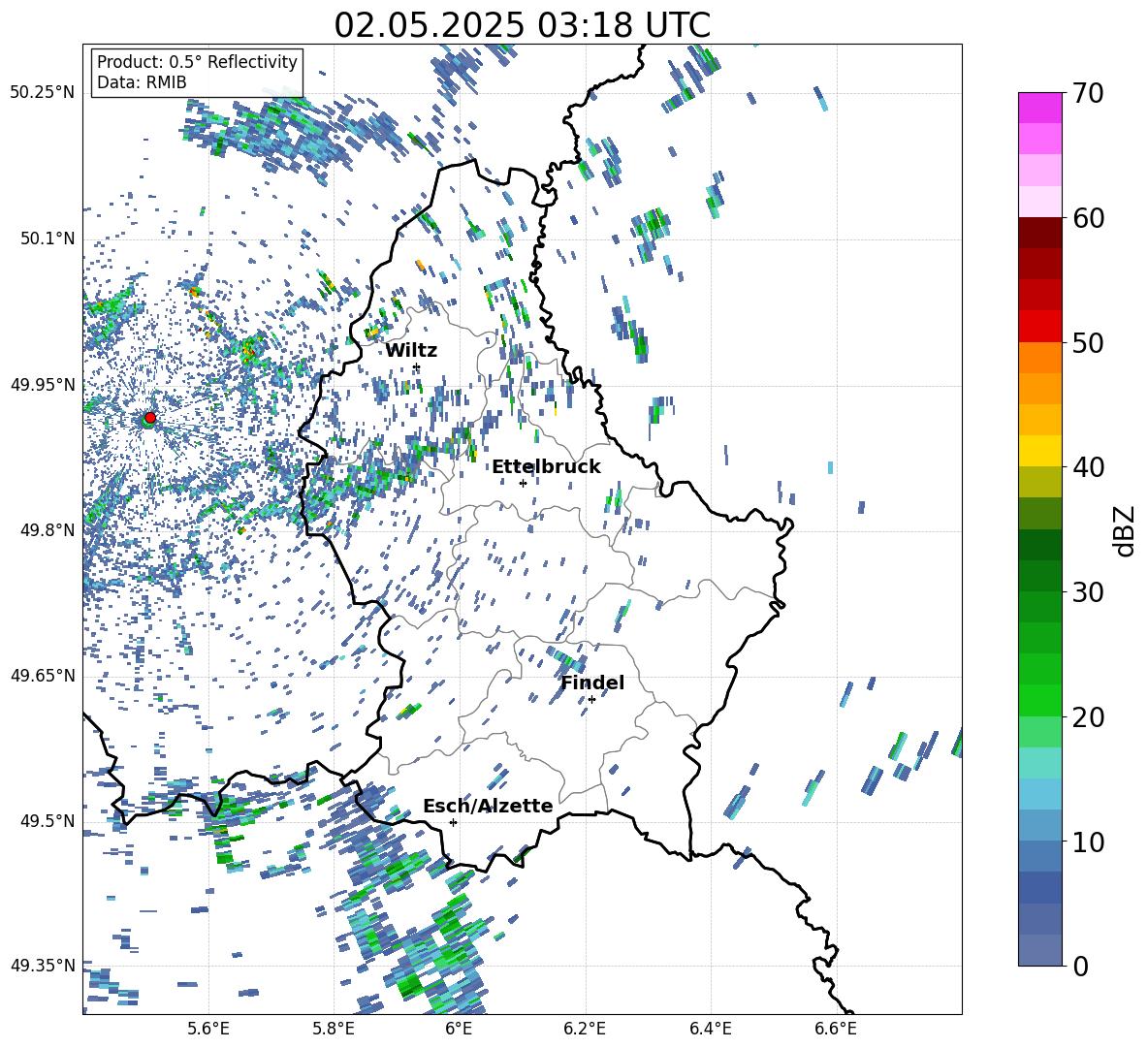The image size is (1148, 1048).
Task: Click the colorbar tick label 30
Action: [x=1088, y=592]
